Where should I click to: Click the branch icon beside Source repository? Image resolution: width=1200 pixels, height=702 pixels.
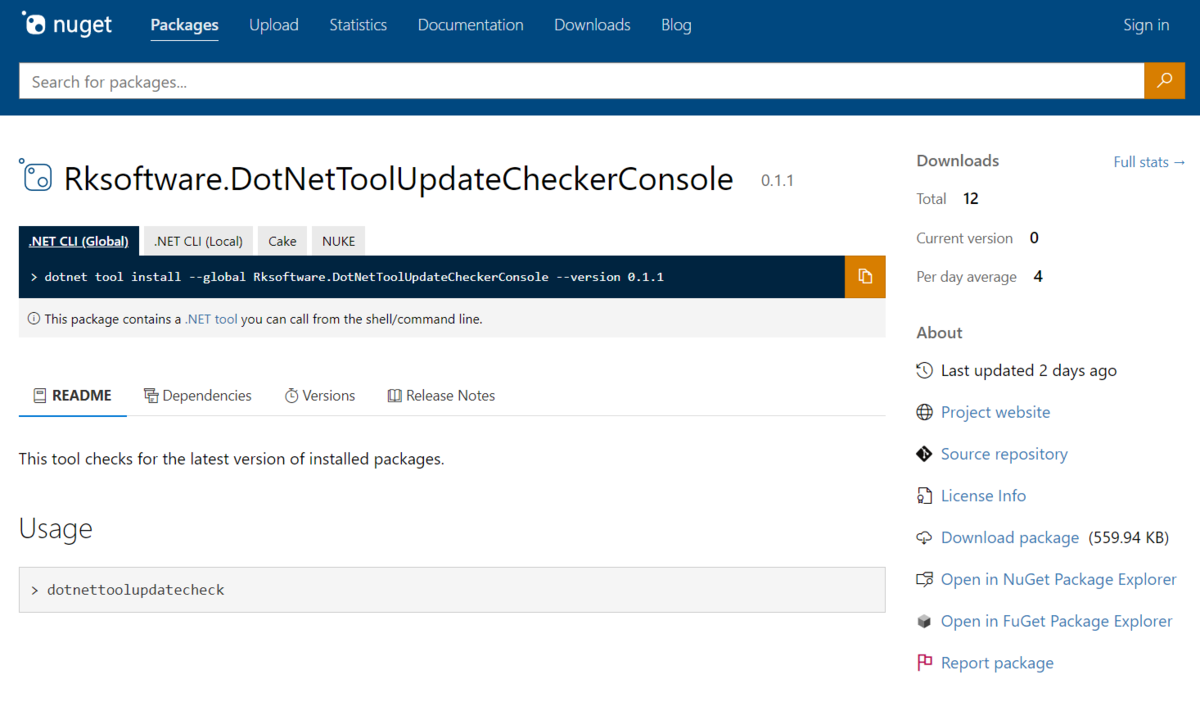coord(923,453)
